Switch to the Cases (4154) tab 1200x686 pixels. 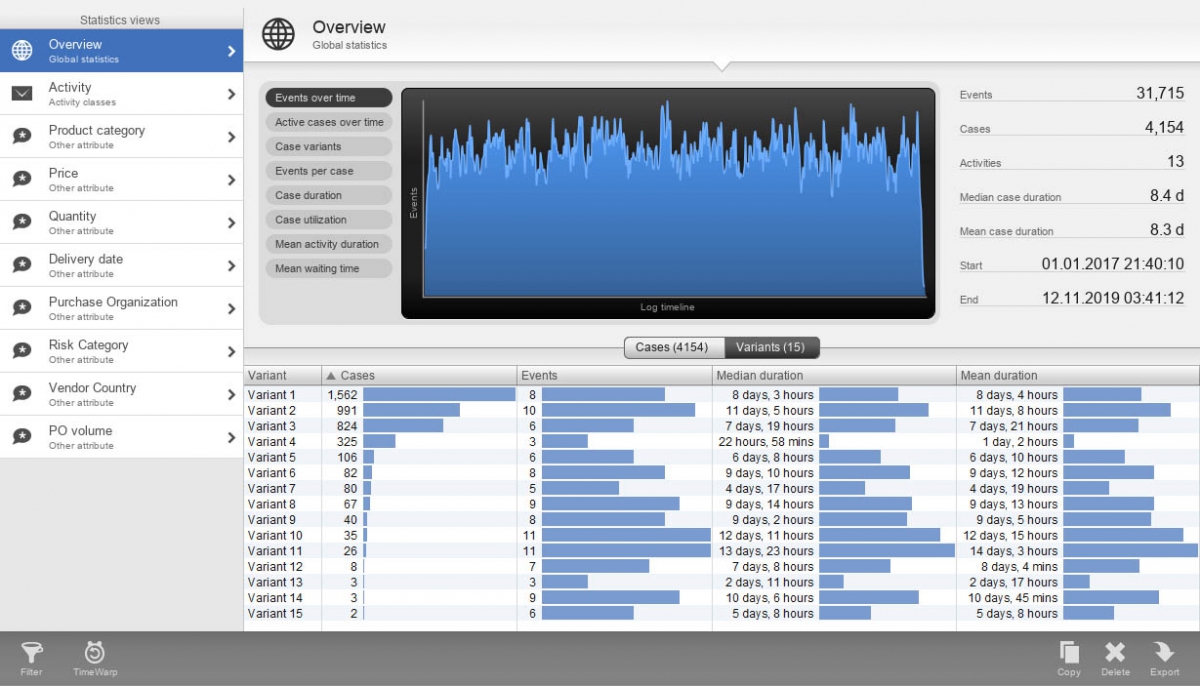673,347
